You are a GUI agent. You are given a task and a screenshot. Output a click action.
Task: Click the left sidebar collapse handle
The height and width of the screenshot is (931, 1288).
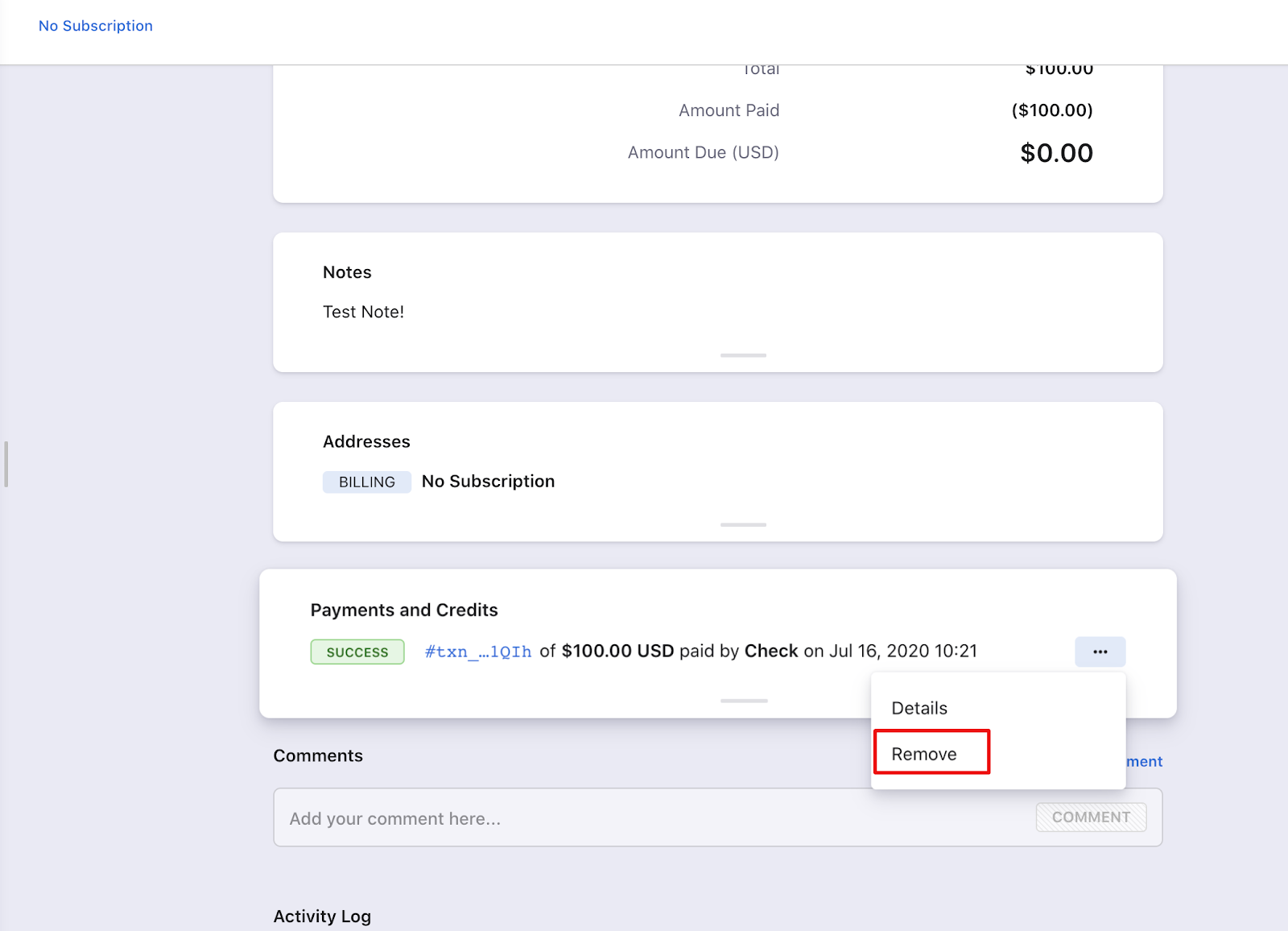pos(6,464)
